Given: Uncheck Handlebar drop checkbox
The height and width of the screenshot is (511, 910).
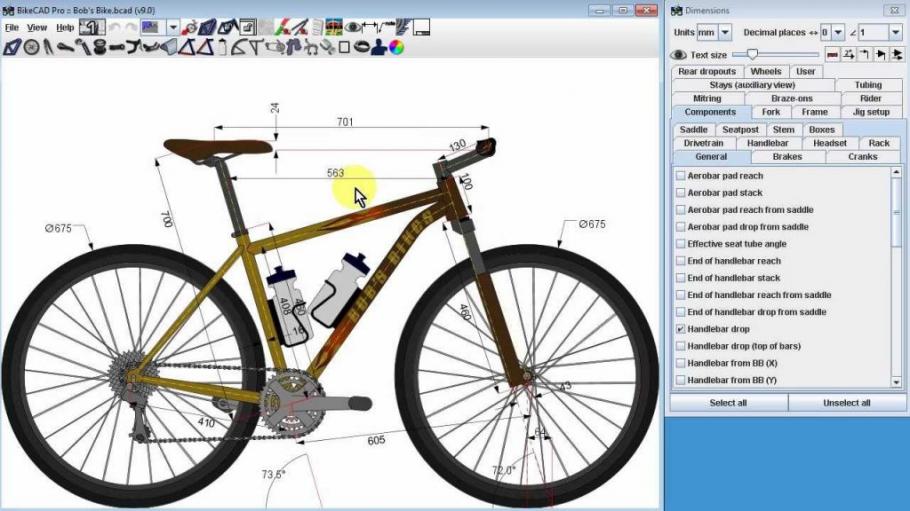Looking at the screenshot, I should click(681, 329).
